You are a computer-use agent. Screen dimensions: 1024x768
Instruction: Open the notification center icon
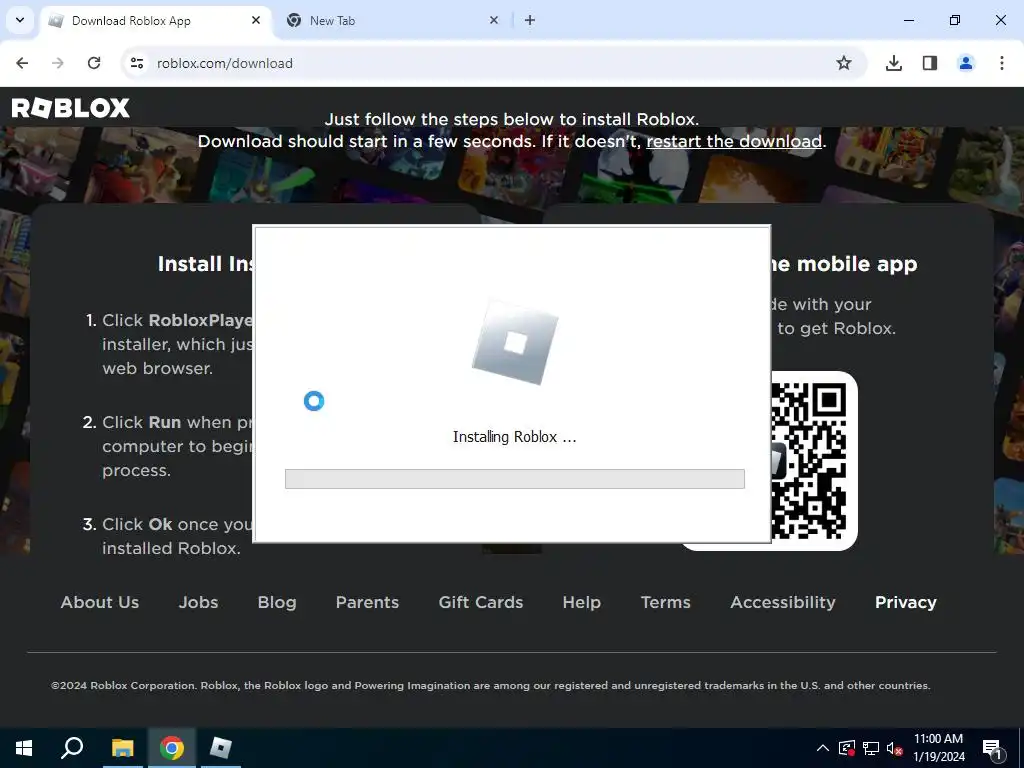pos(992,748)
